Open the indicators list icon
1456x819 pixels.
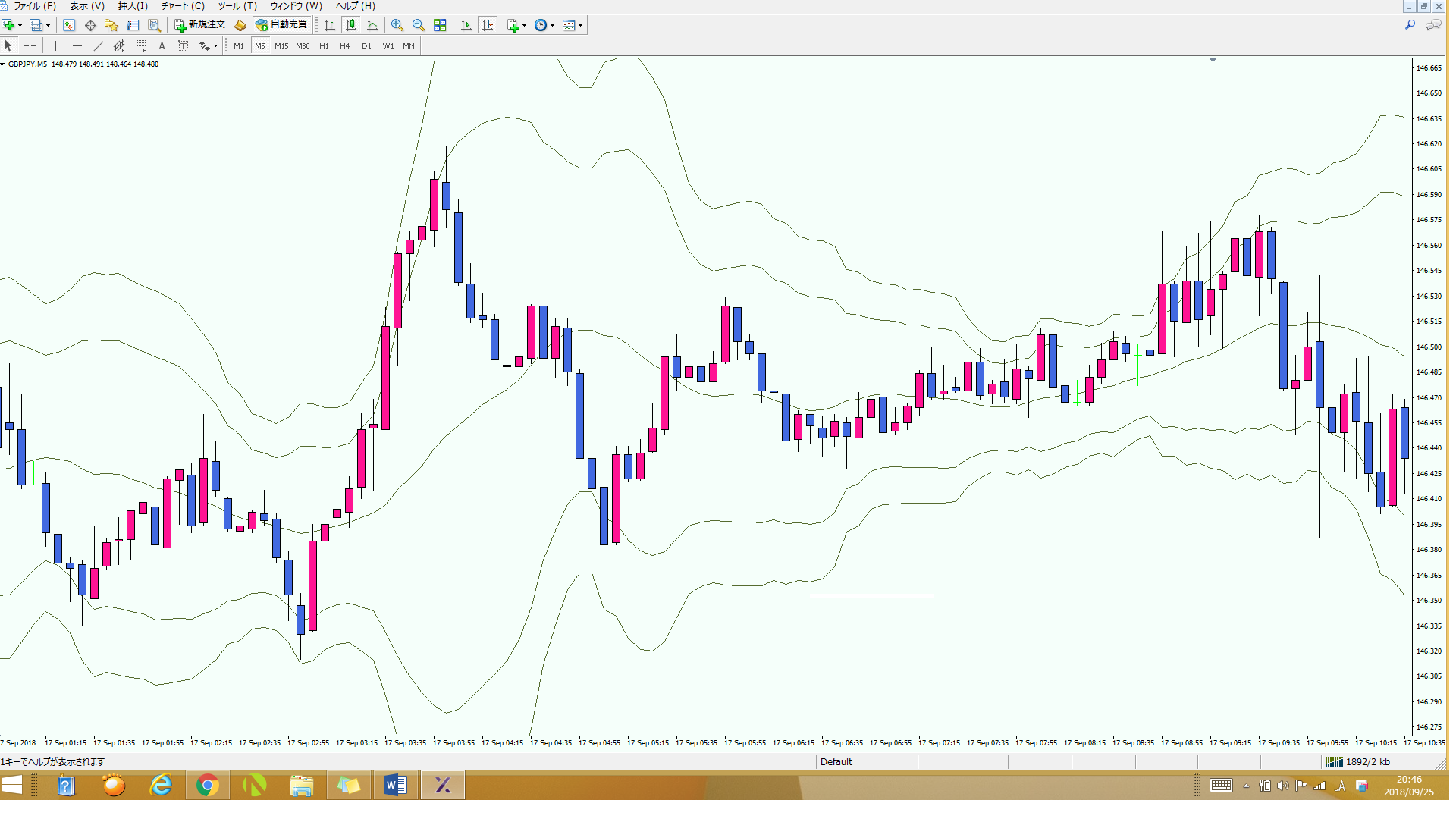coord(513,25)
